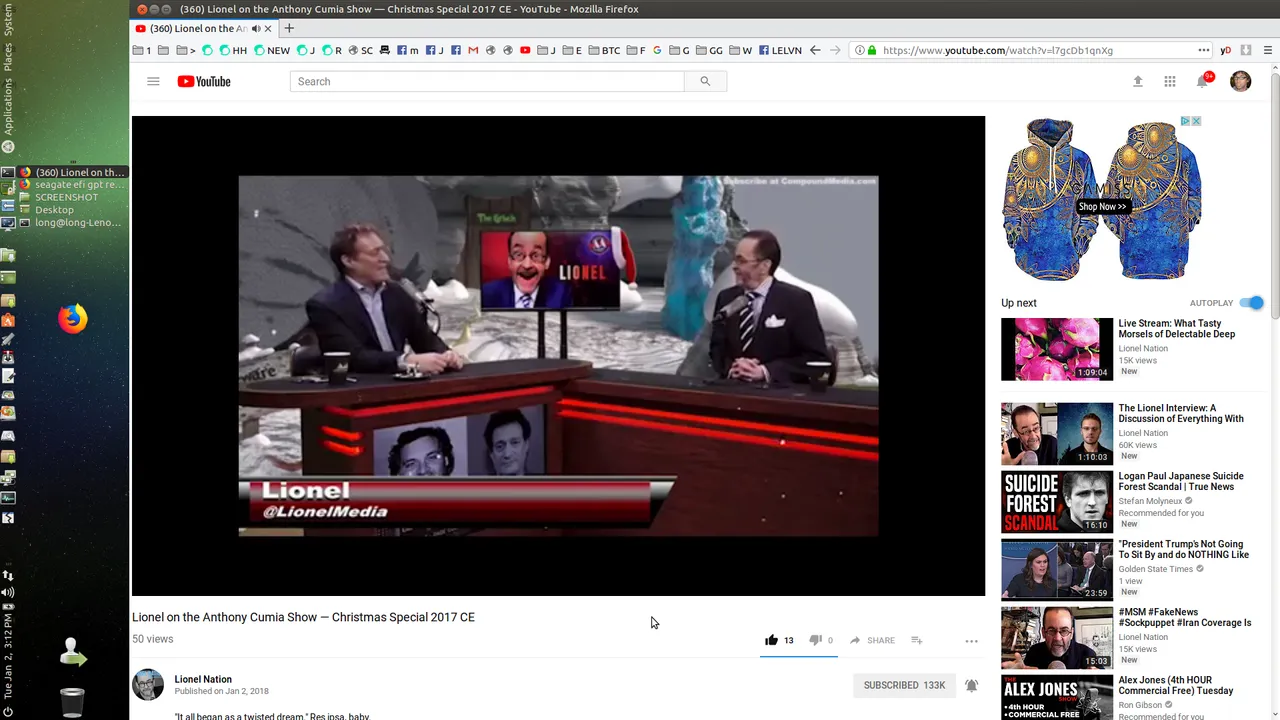Open the volume control in the system panel
The height and width of the screenshot is (720, 1280).
pos(8,592)
